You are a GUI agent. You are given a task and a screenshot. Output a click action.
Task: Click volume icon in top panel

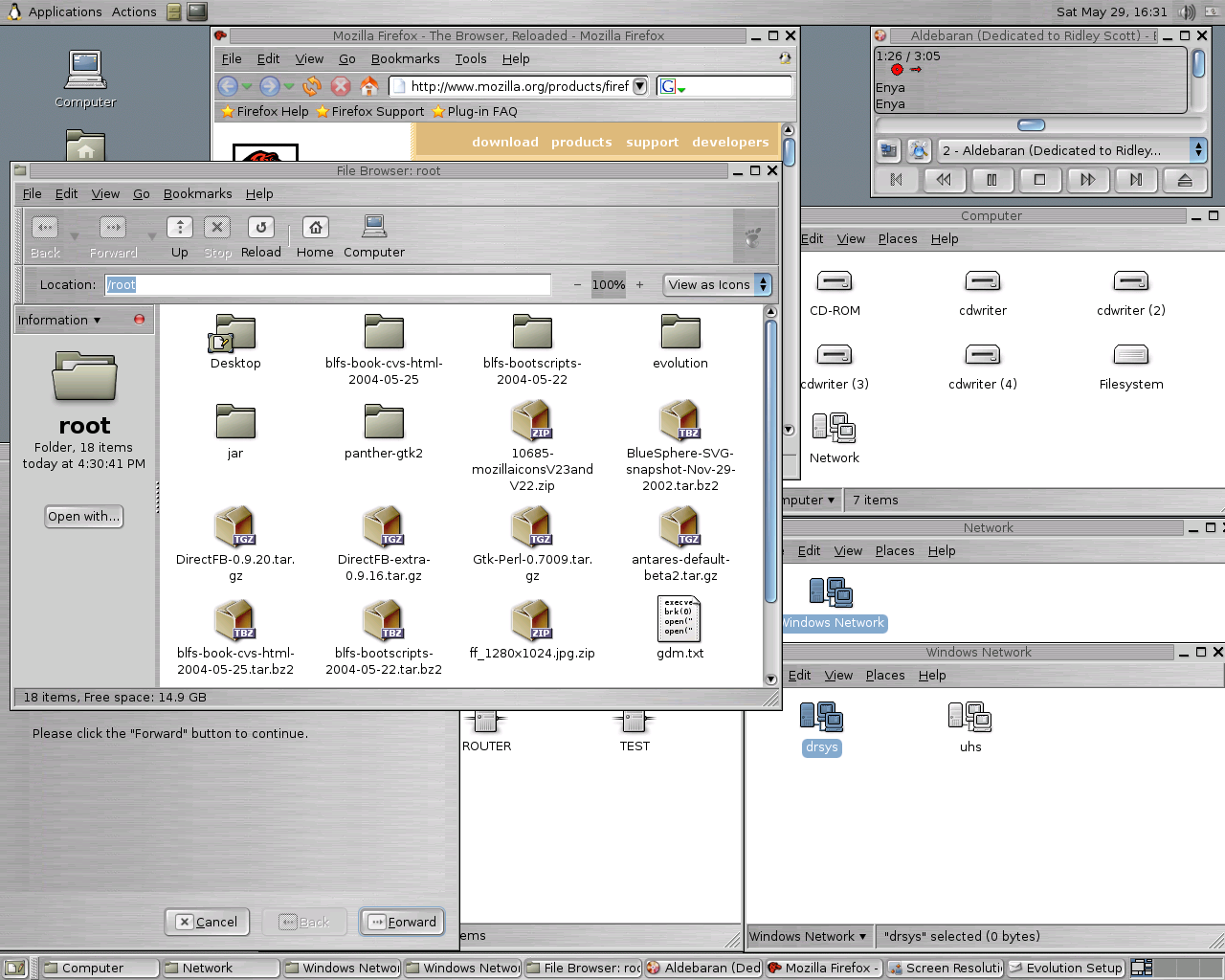[x=1187, y=11]
